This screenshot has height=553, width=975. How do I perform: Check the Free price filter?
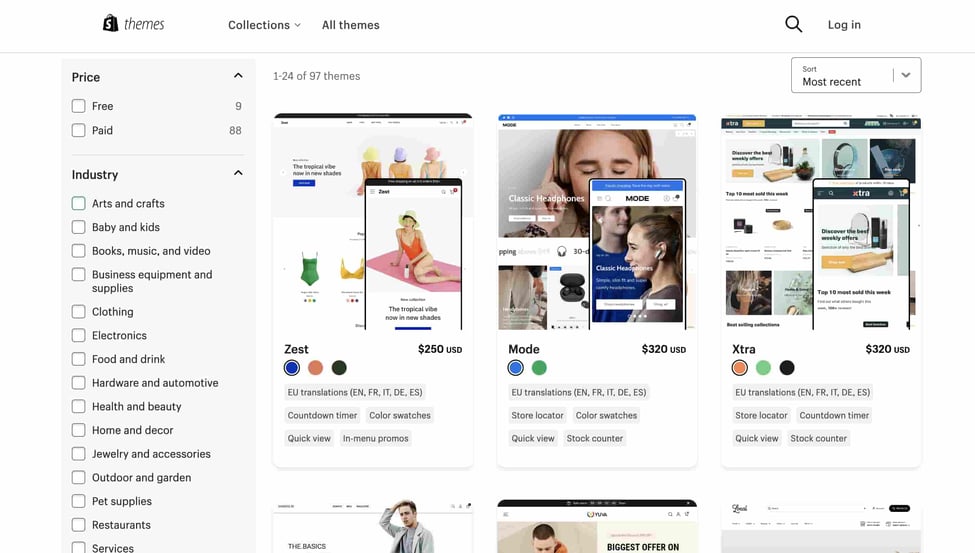tap(79, 106)
